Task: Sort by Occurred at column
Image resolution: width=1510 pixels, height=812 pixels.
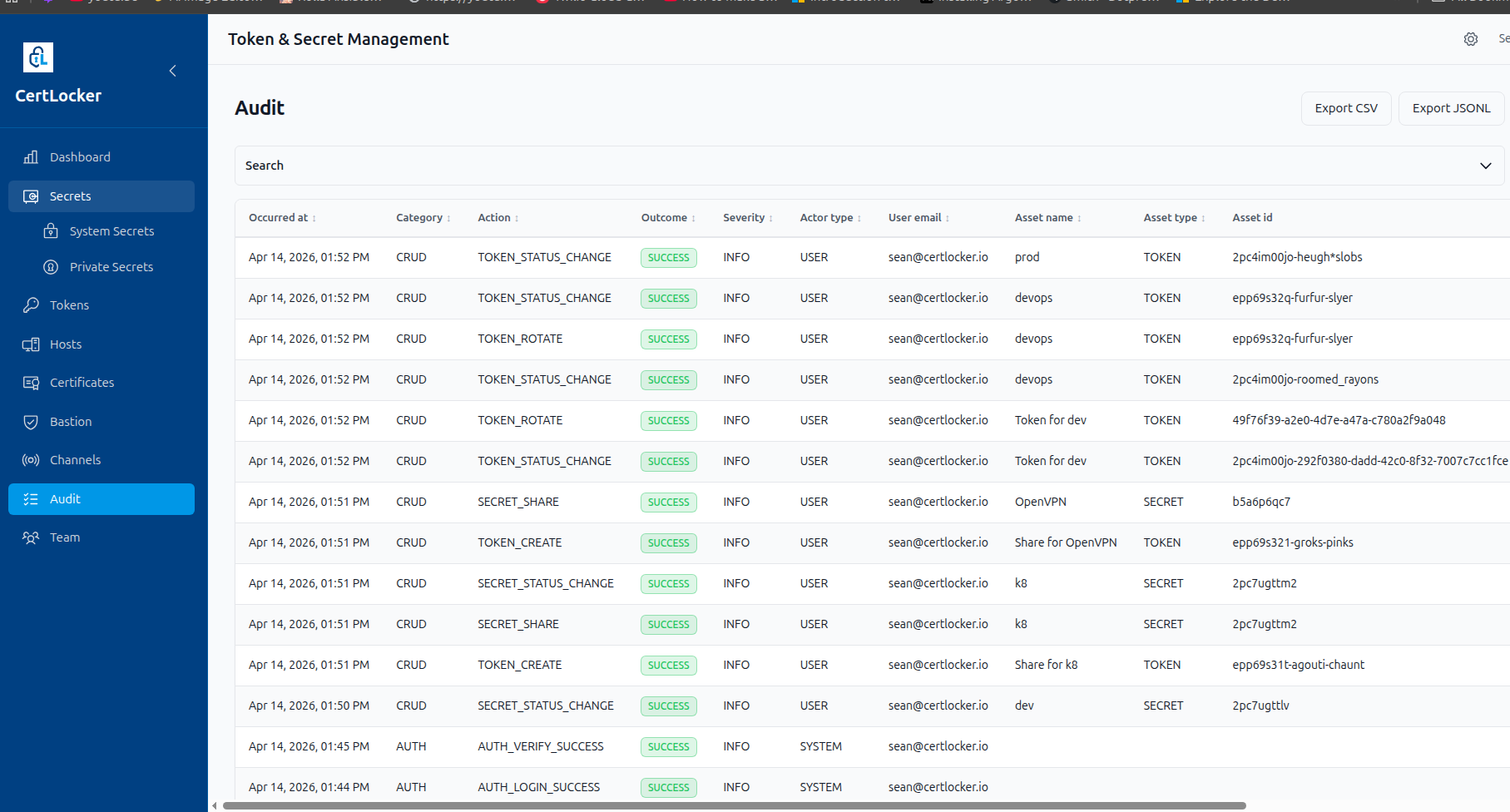Action: 283,218
